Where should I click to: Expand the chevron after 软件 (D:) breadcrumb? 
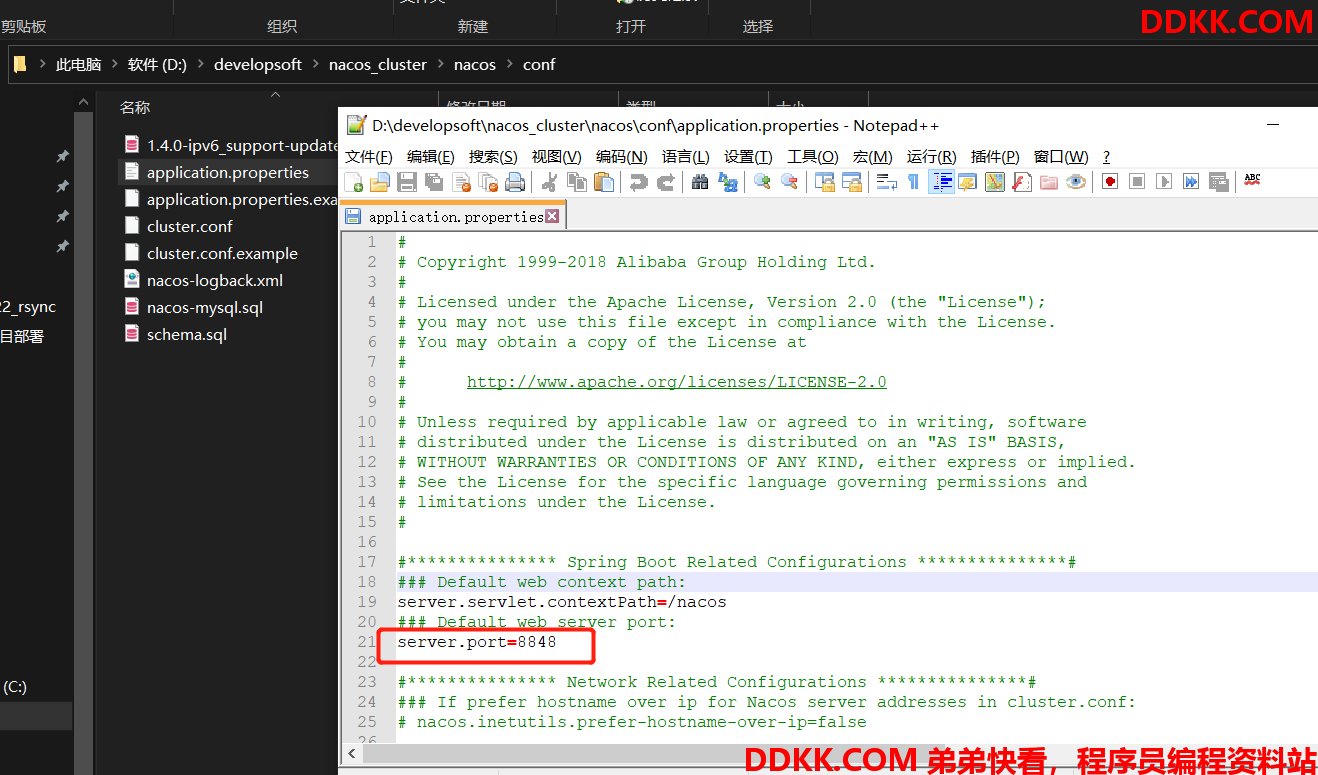point(200,64)
